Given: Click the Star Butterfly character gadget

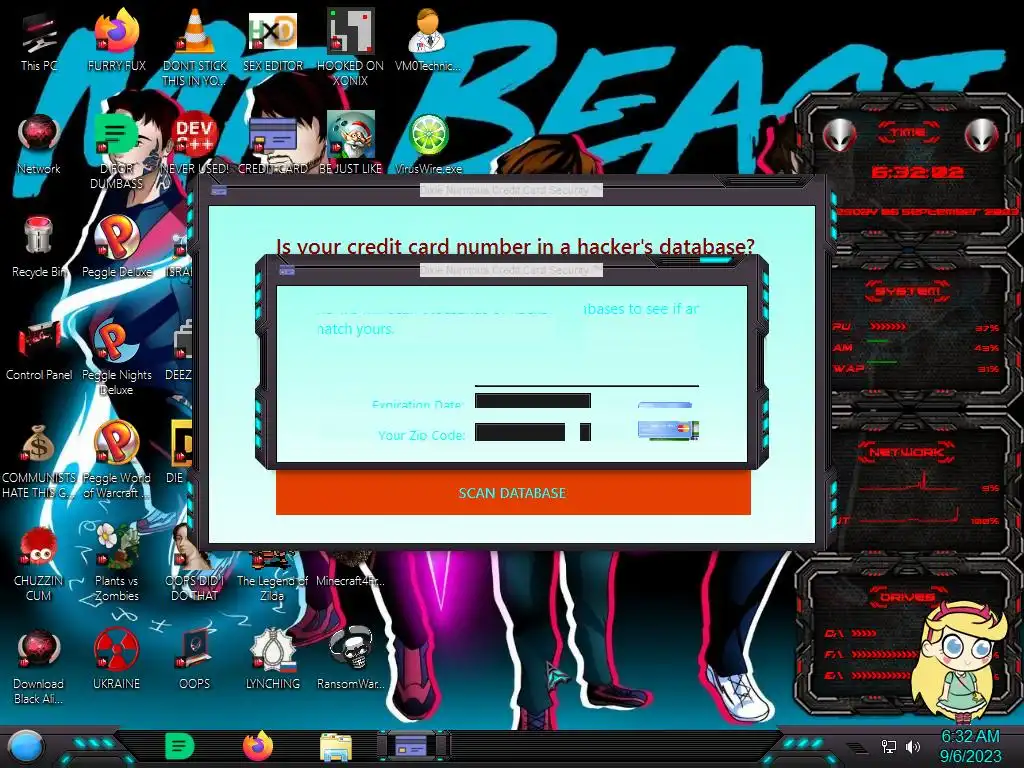Looking at the screenshot, I should 959,662.
